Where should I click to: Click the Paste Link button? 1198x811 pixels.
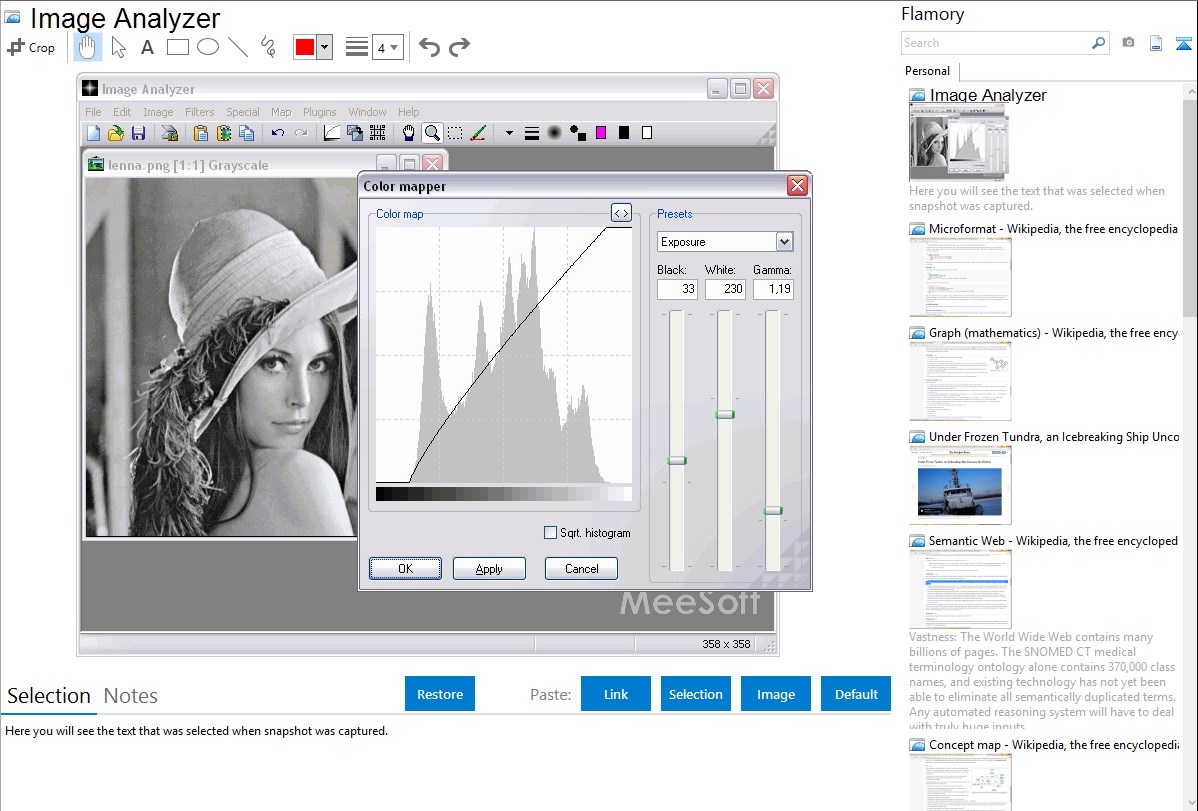point(616,694)
